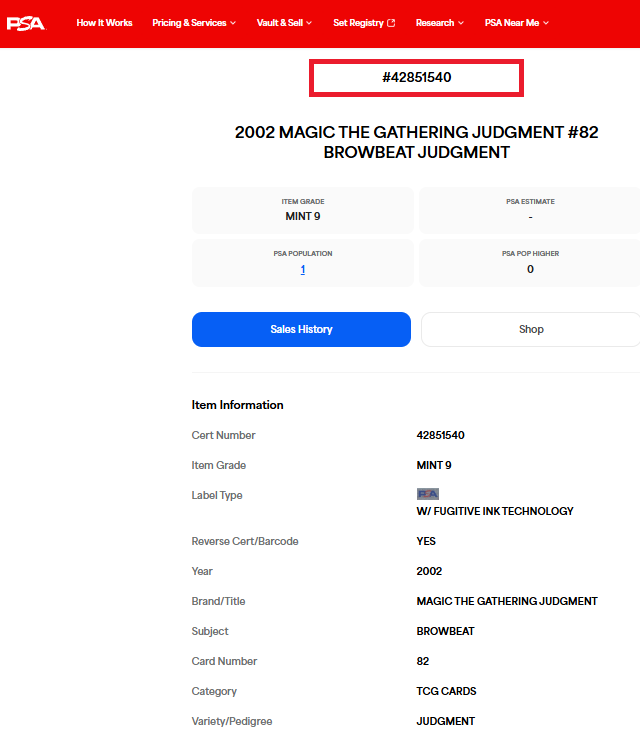Expand the PSA Near Me menu
Screen dimensions: 640x748
click(x=516, y=23)
